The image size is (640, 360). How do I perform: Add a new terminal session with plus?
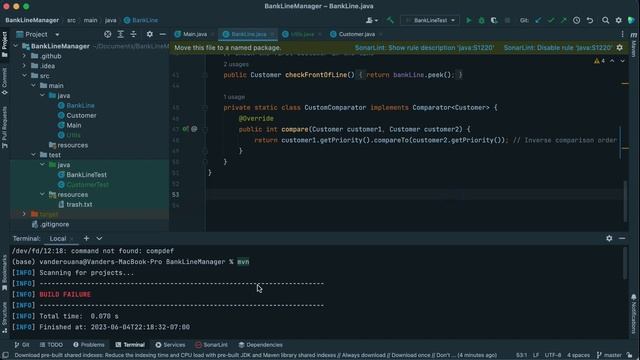coord(86,238)
